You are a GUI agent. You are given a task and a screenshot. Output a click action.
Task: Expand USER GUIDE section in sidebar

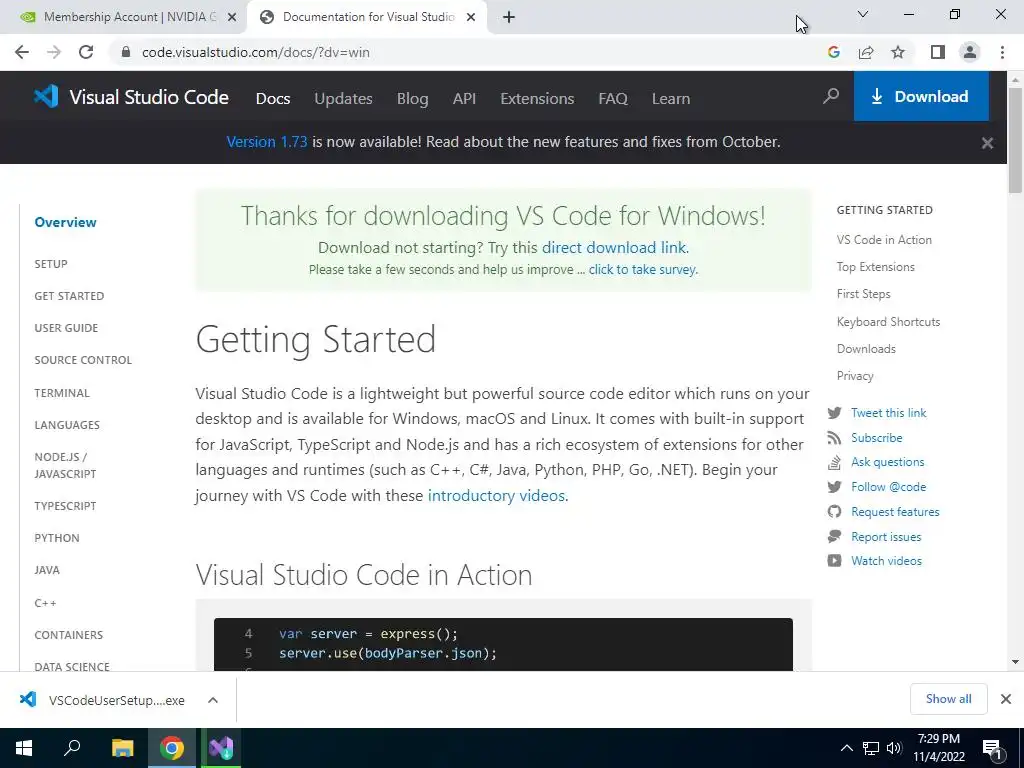click(x=66, y=328)
